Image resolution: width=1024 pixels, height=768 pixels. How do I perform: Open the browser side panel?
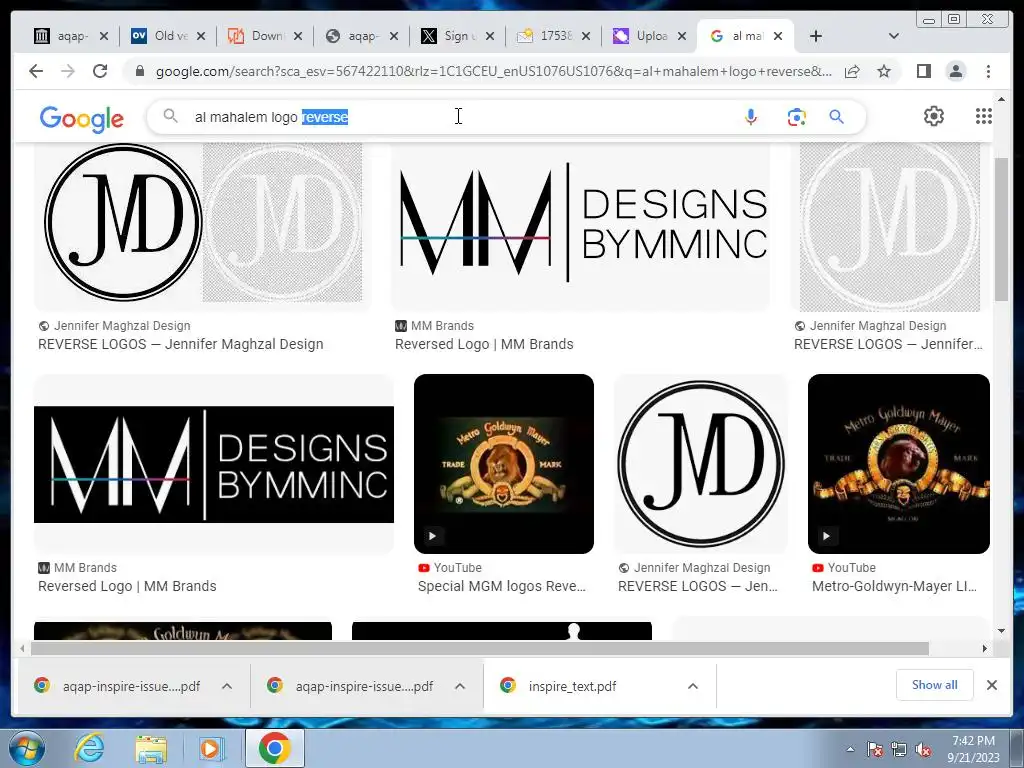point(923,71)
